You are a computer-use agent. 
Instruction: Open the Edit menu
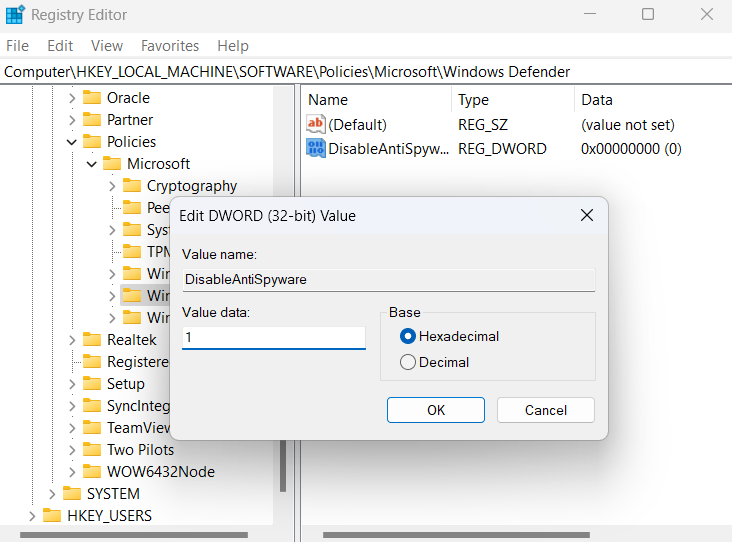60,46
